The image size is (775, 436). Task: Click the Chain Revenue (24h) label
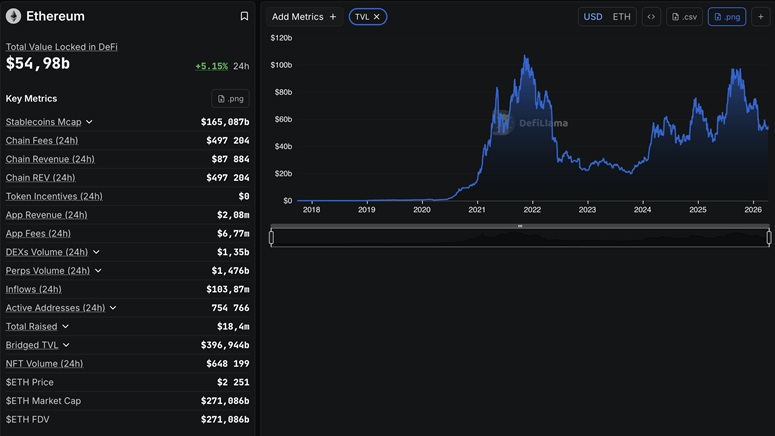pyautogui.click(x=50, y=159)
